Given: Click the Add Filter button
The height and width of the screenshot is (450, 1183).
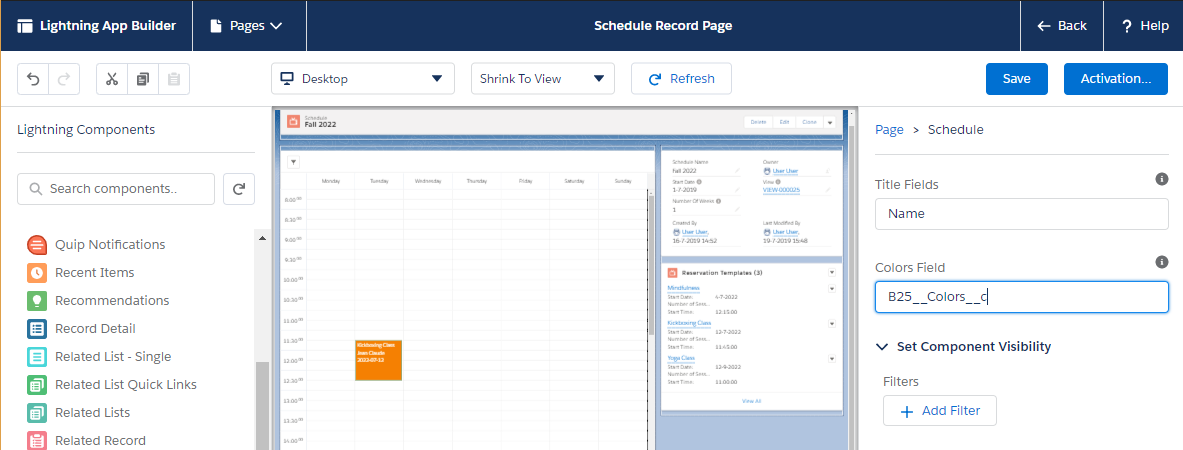Looking at the screenshot, I should pyautogui.click(x=939, y=411).
